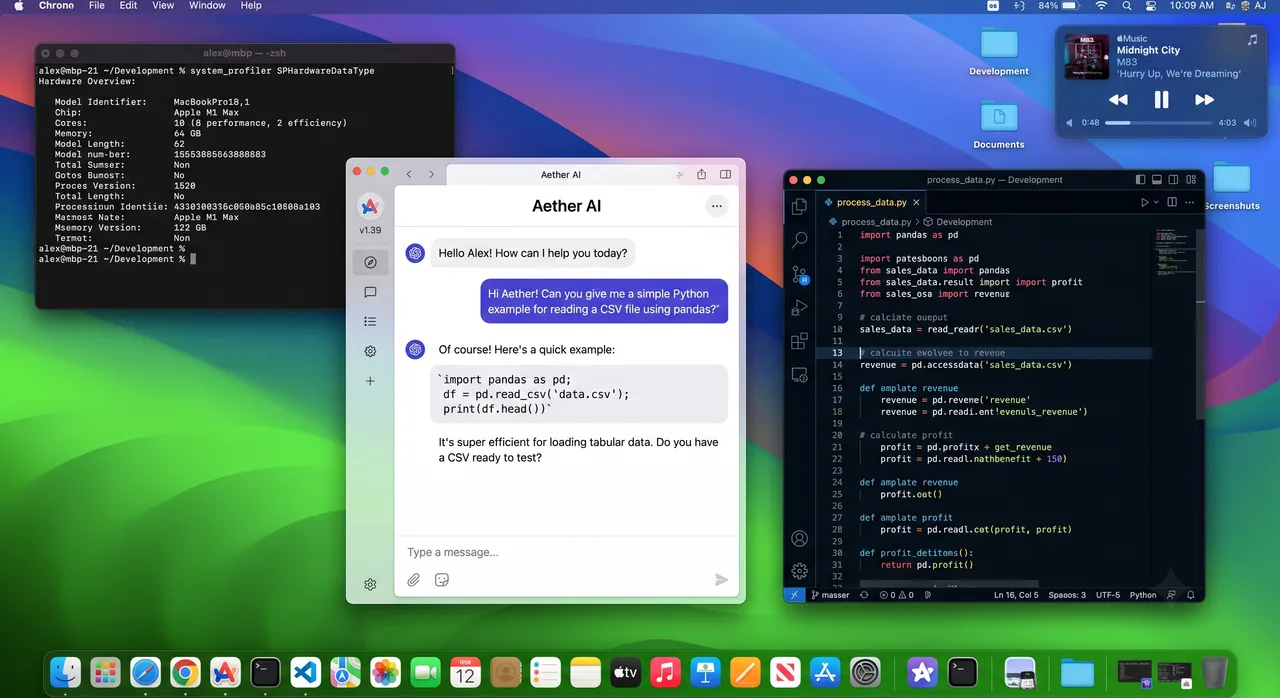This screenshot has width=1280, height=698.
Task: Click the Midnight City album artwork
Action: point(1086,57)
